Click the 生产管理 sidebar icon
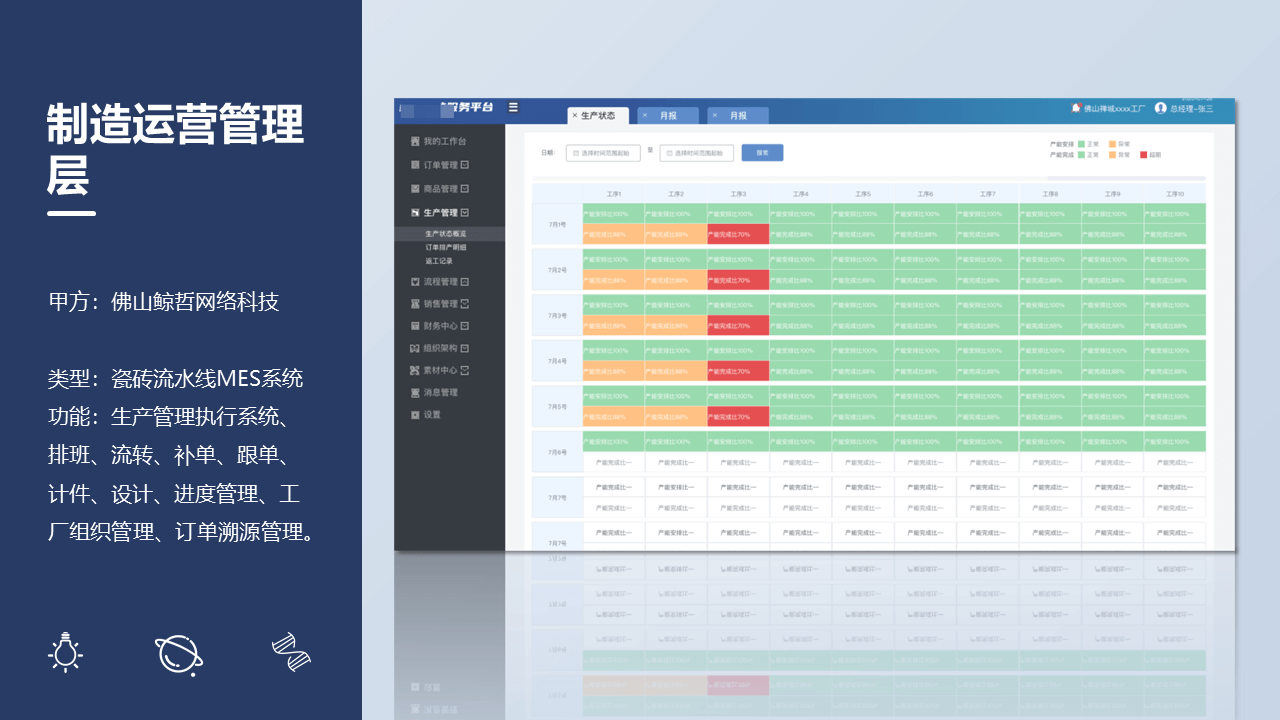This screenshot has height=720, width=1280. tap(415, 213)
